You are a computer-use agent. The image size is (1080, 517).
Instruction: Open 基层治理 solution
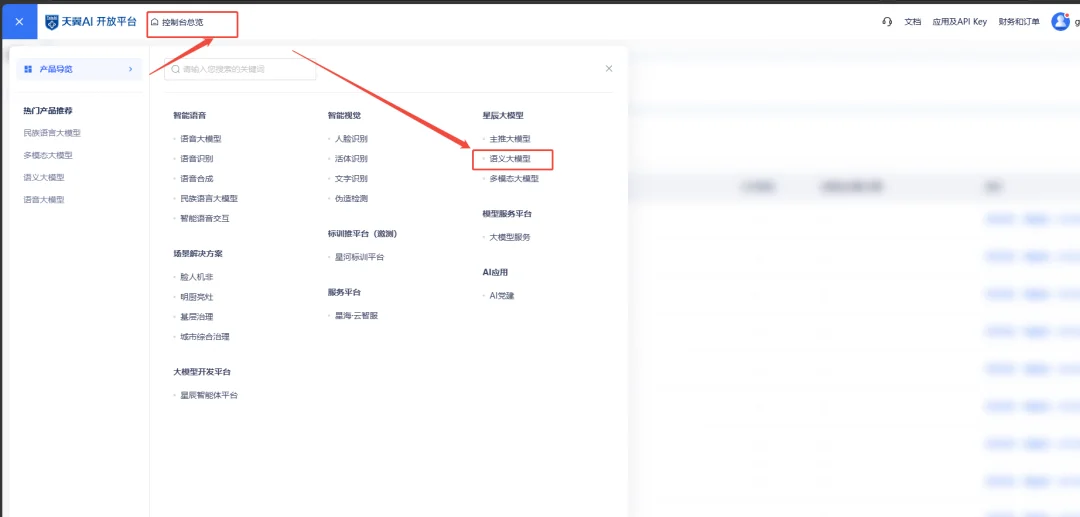[x=196, y=317]
